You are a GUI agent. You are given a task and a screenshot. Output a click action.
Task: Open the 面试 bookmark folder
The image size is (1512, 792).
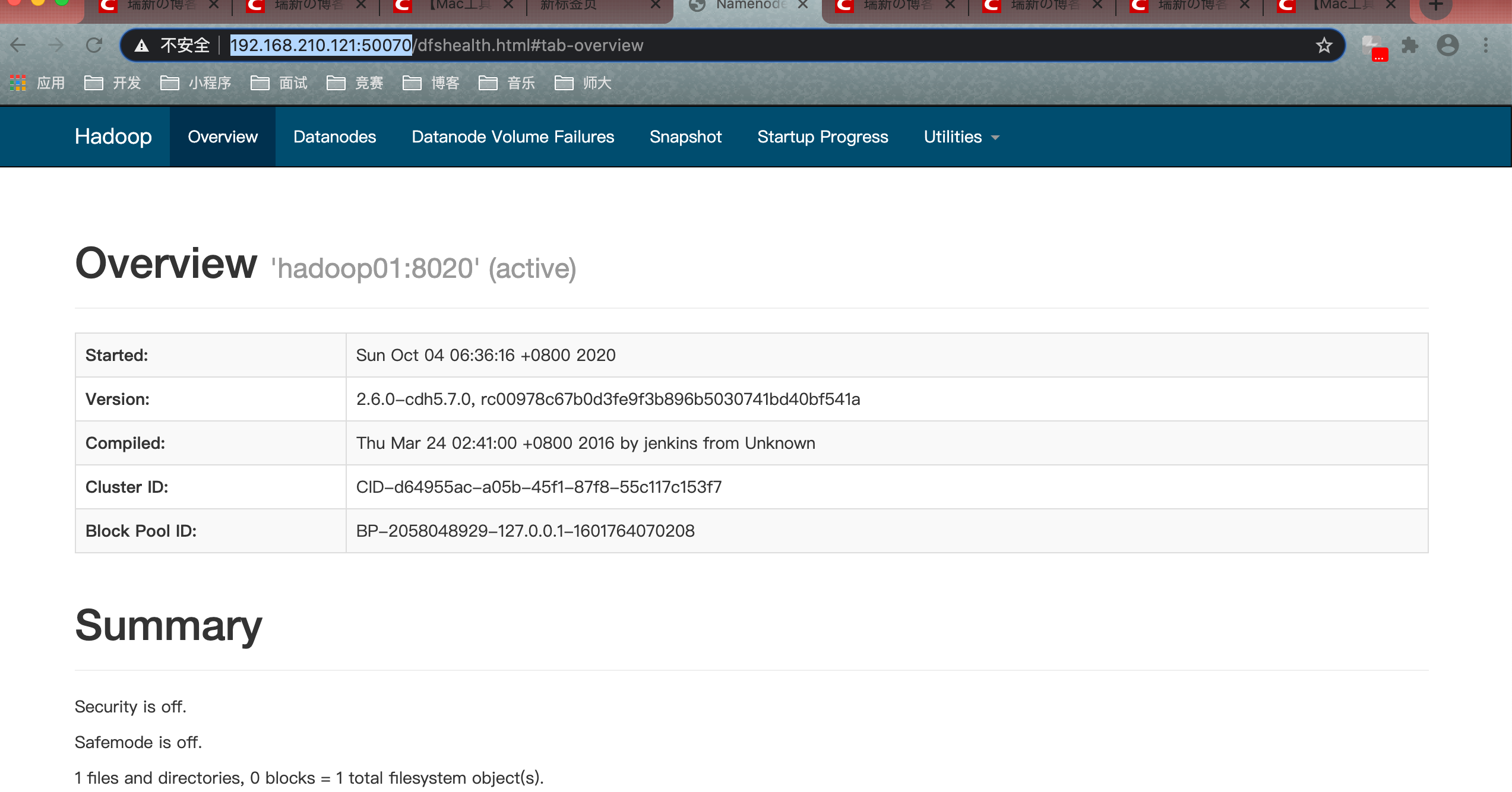point(279,83)
